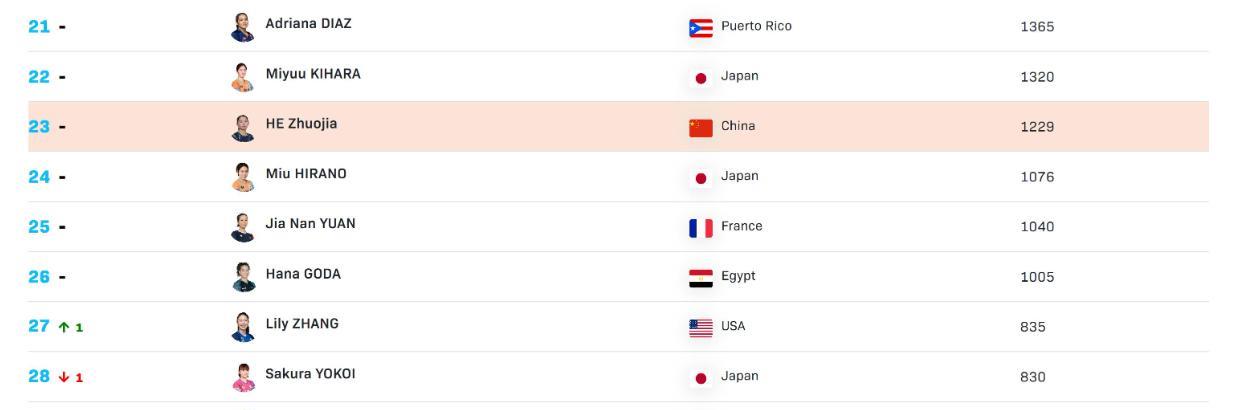Click rank number 25
Viewport: 1245px width, 410px height.
(39, 227)
